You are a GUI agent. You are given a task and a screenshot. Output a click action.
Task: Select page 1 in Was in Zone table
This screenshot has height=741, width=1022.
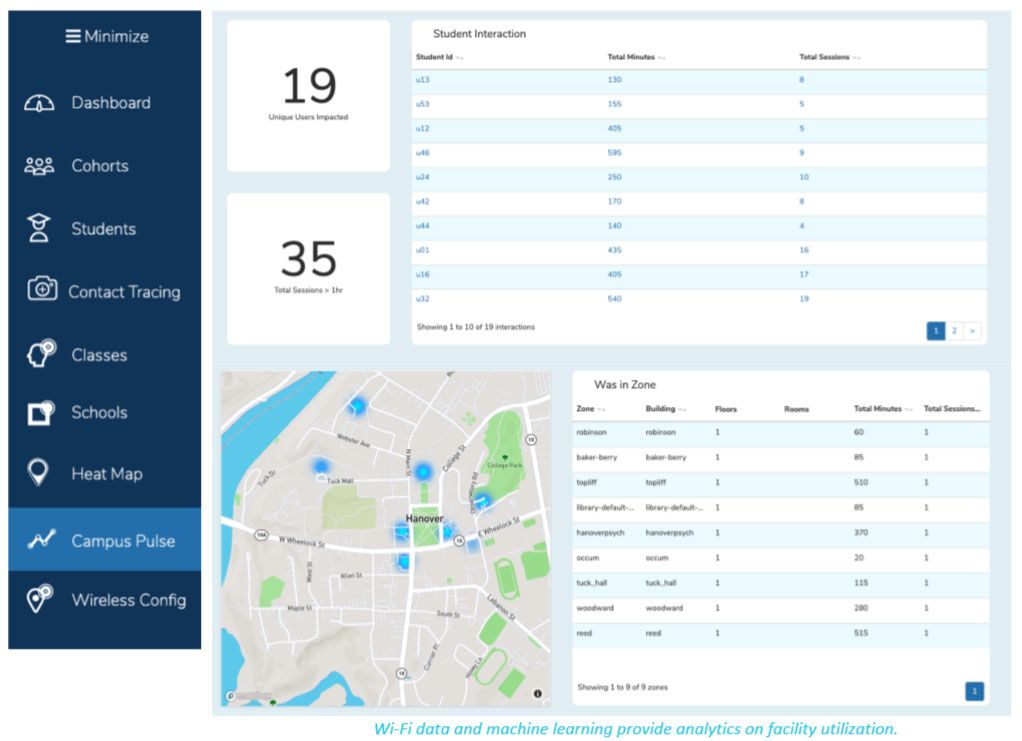[974, 690]
